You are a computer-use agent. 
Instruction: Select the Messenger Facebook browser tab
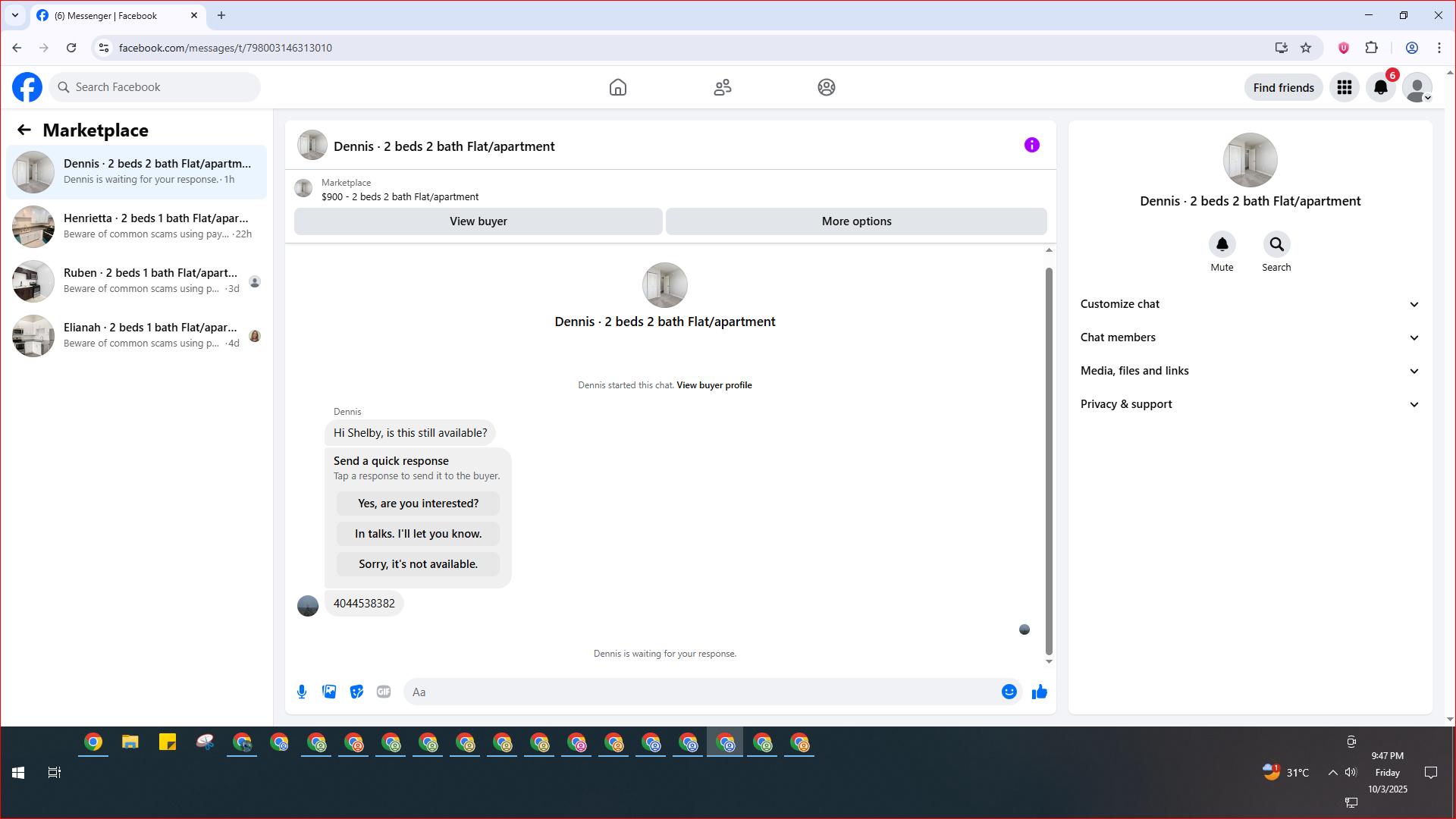tap(118, 15)
